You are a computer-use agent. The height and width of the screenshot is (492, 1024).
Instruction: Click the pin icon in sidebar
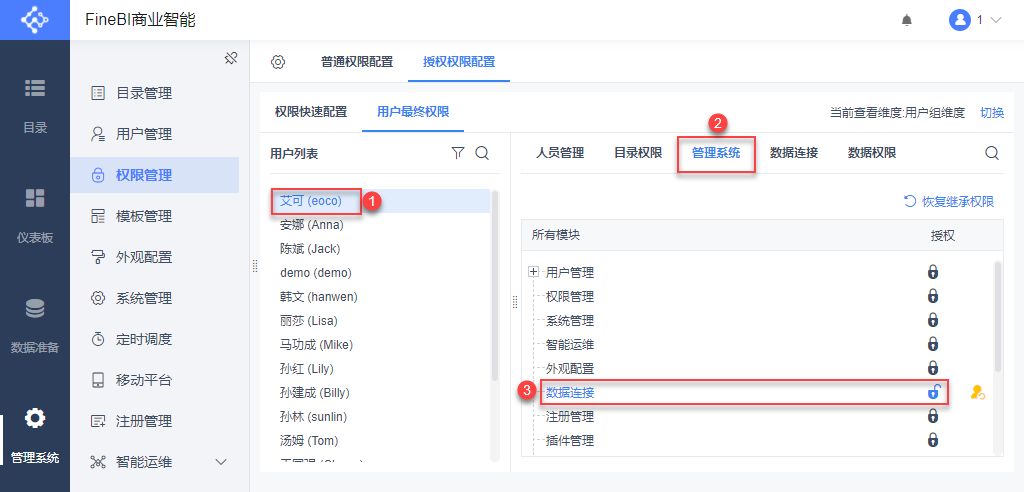[230, 58]
